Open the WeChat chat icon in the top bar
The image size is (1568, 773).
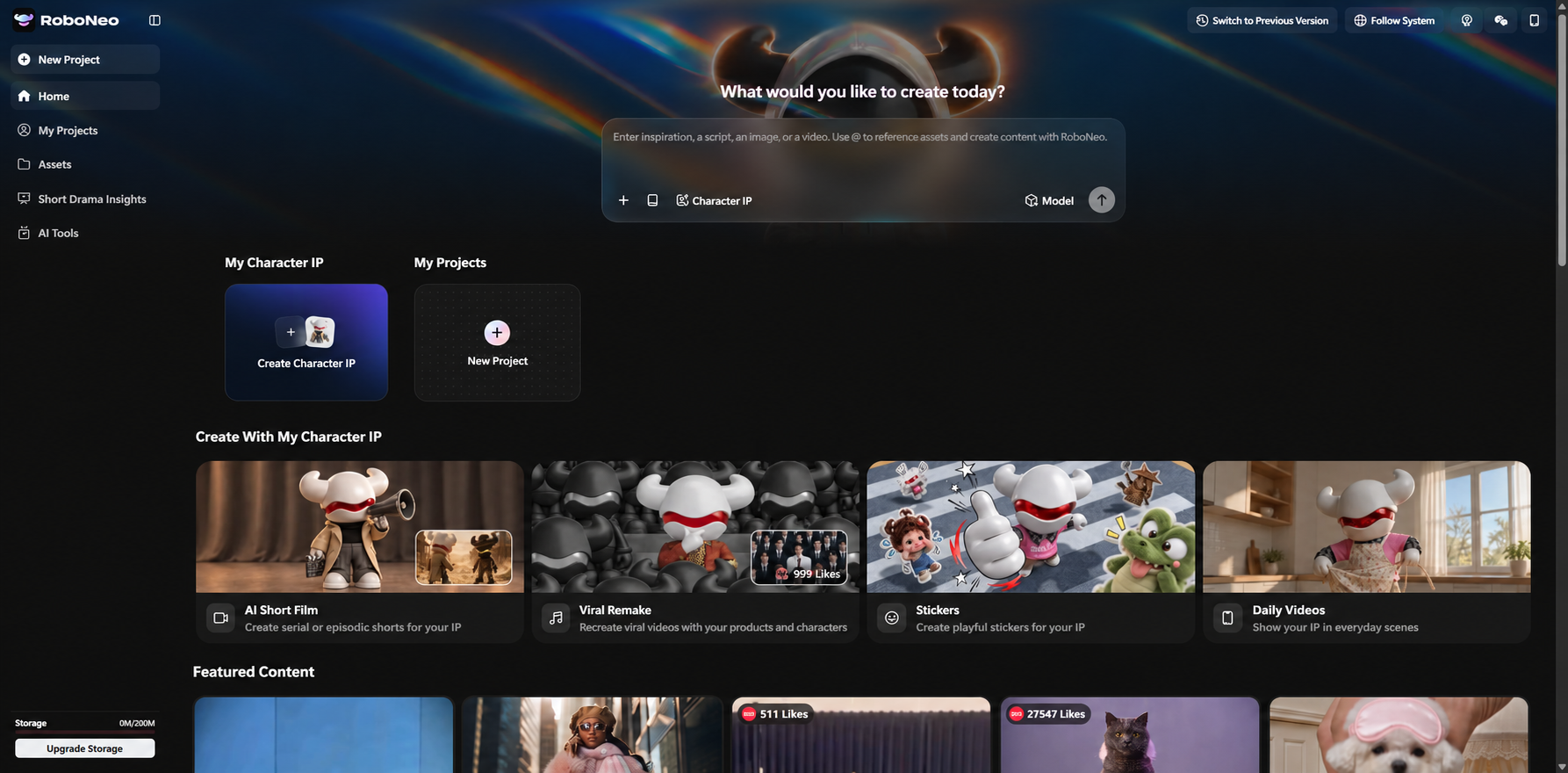click(x=1500, y=20)
